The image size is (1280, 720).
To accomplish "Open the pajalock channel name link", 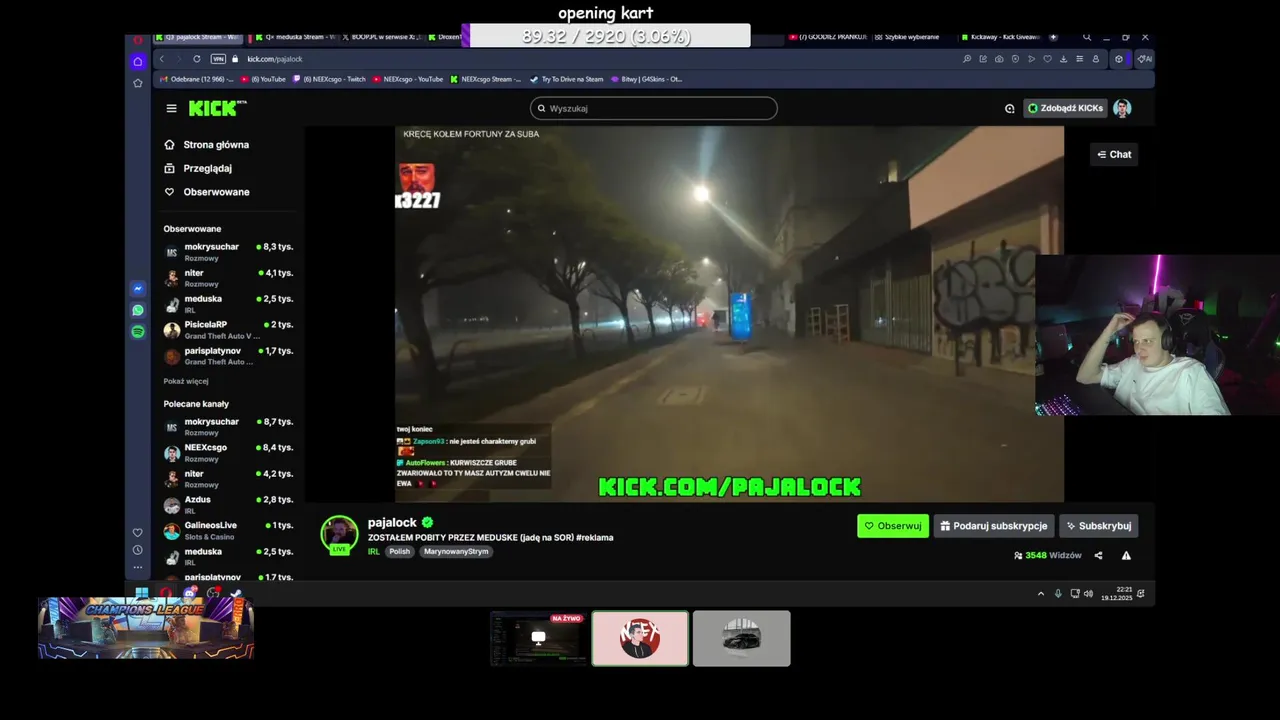I will pyautogui.click(x=392, y=522).
